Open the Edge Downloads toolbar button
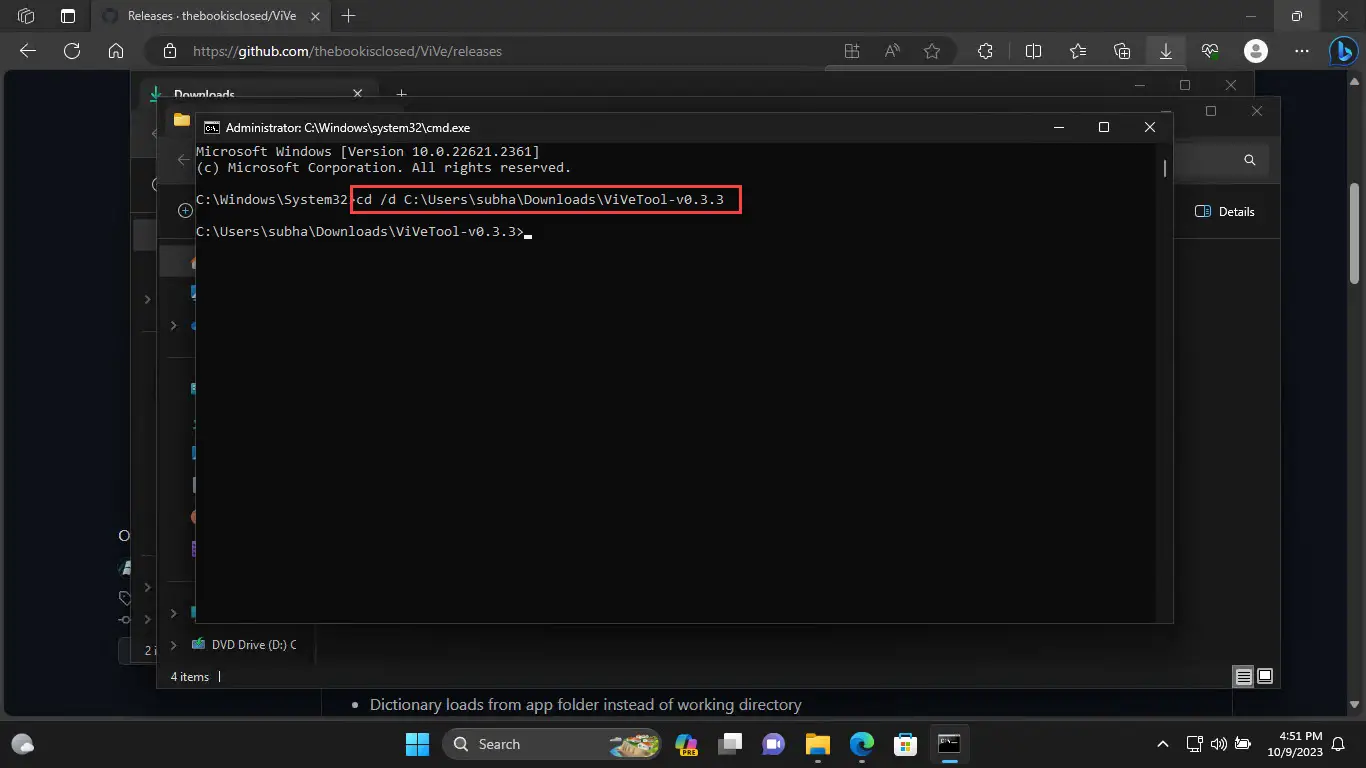Viewport: 1366px width, 768px height. 1166,51
